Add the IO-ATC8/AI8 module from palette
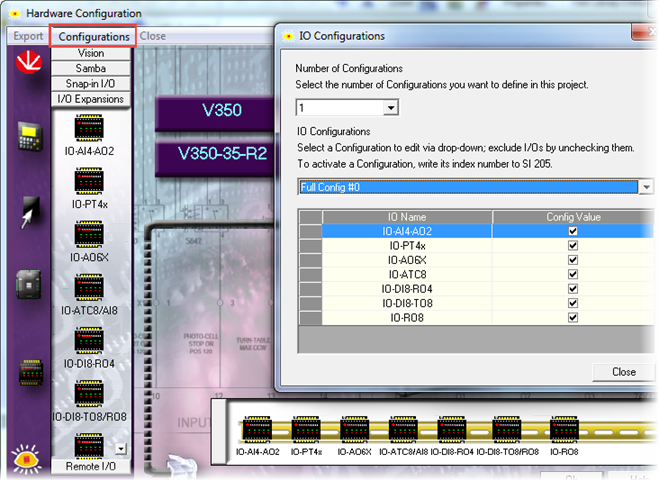The width and height of the screenshot is (659, 481). [x=89, y=287]
